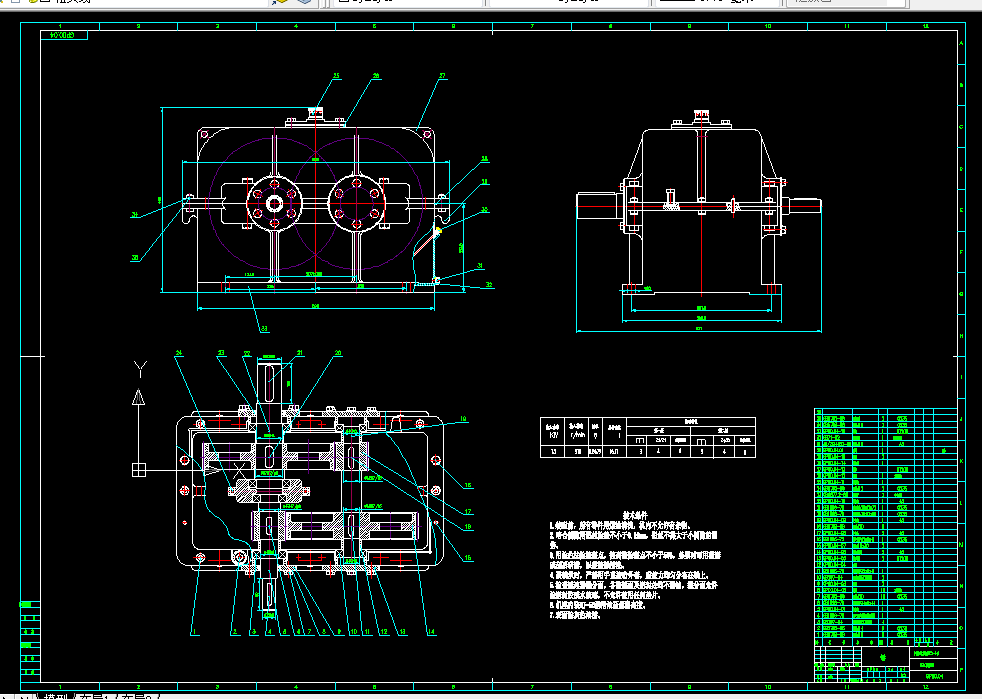Select balloon number 13 under plan view

402,632
